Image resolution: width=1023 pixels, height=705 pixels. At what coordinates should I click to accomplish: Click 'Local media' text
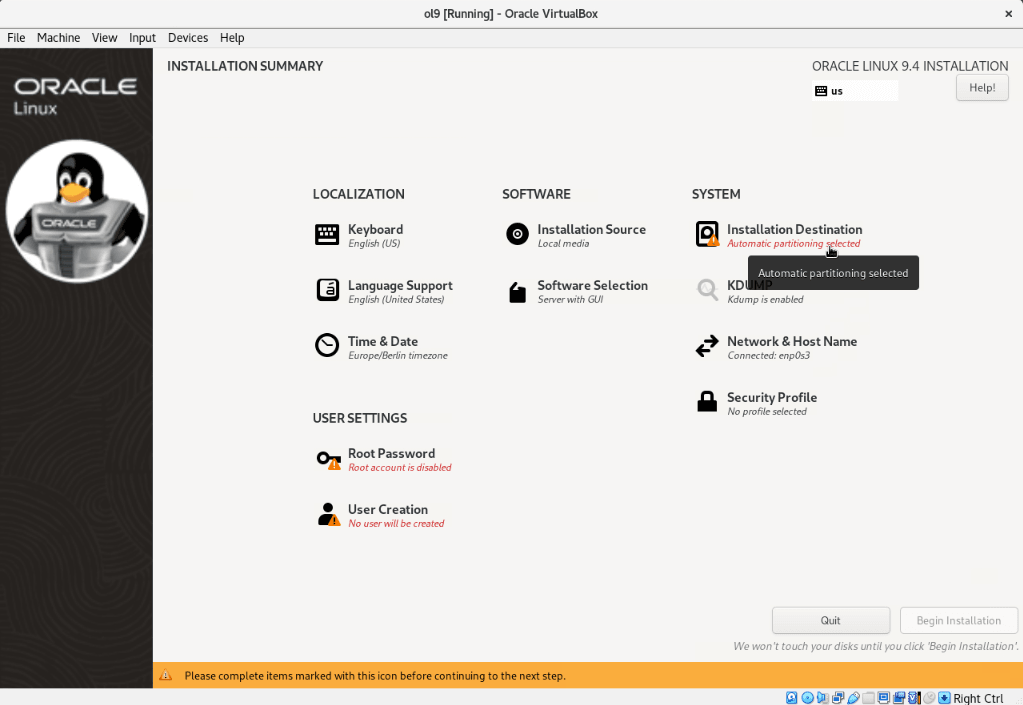(x=563, y=243)
